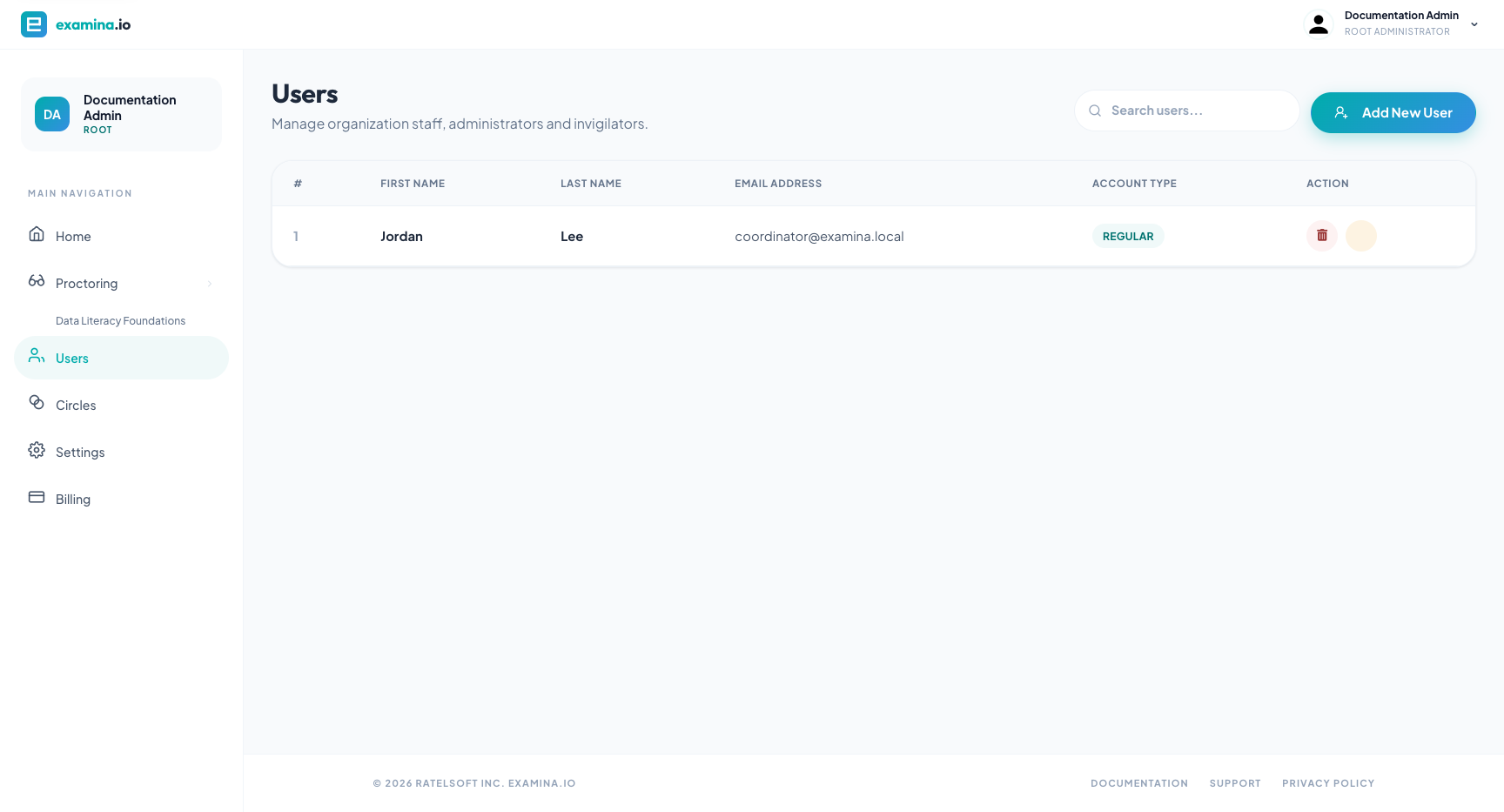1504x812 pixels.
Task: Click the magnifier icon in search box
Action: click(1095, 111)
